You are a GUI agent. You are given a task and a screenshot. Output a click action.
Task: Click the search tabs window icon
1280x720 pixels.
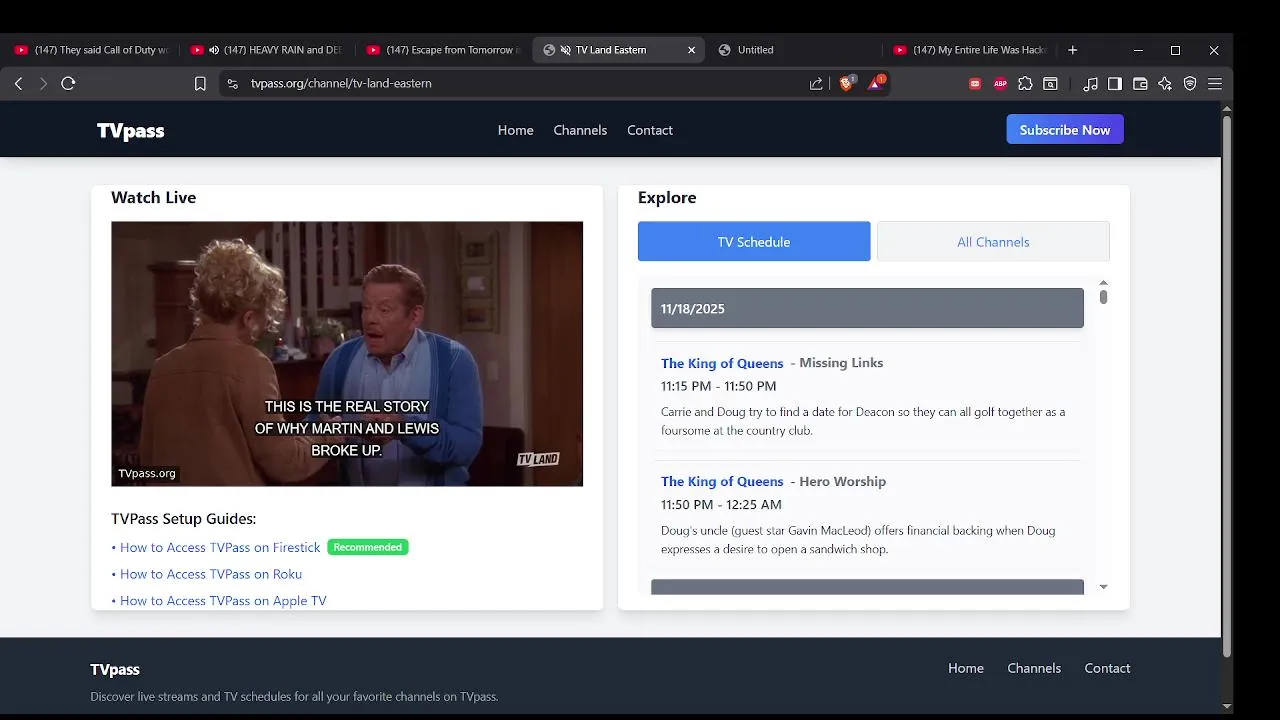pyautogui.click(x=1050, y=84)
